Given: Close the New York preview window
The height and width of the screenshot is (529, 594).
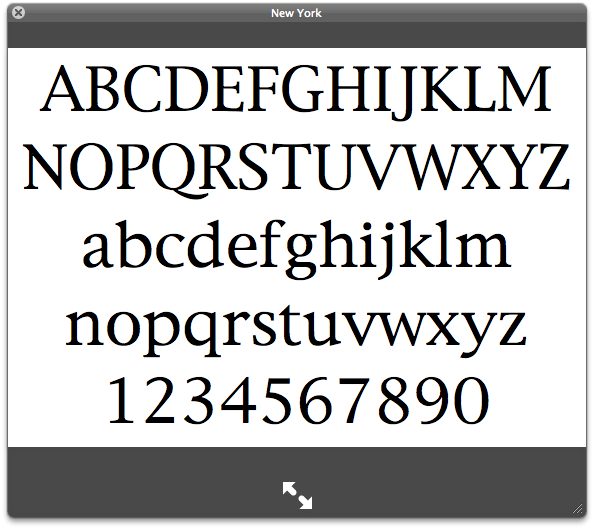Looking at the screenshot, I should [18, 13].
